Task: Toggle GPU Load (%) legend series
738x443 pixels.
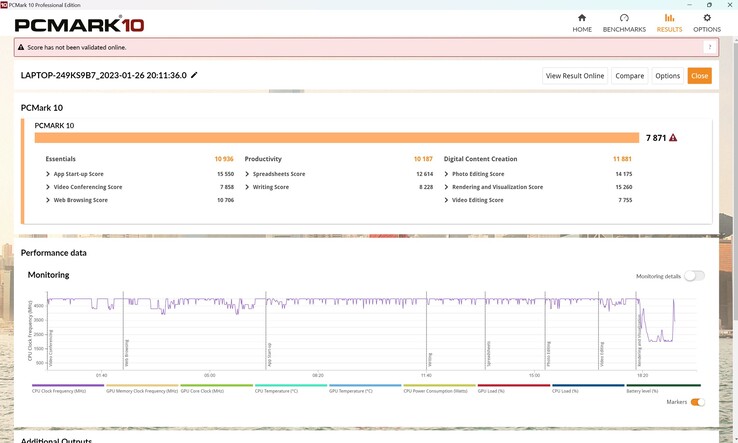Action: pos(514,388)
